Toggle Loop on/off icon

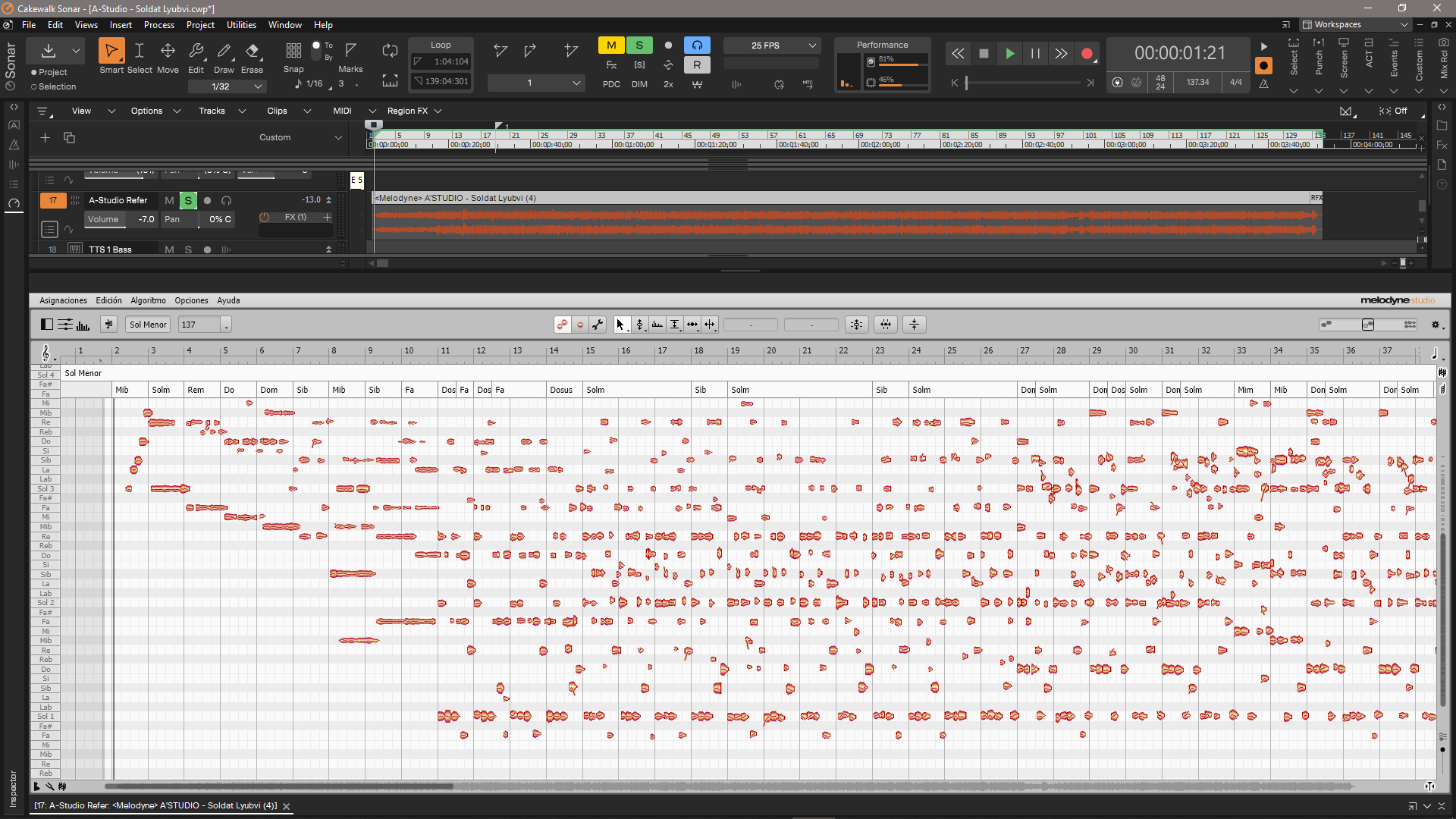click(390, 51)
